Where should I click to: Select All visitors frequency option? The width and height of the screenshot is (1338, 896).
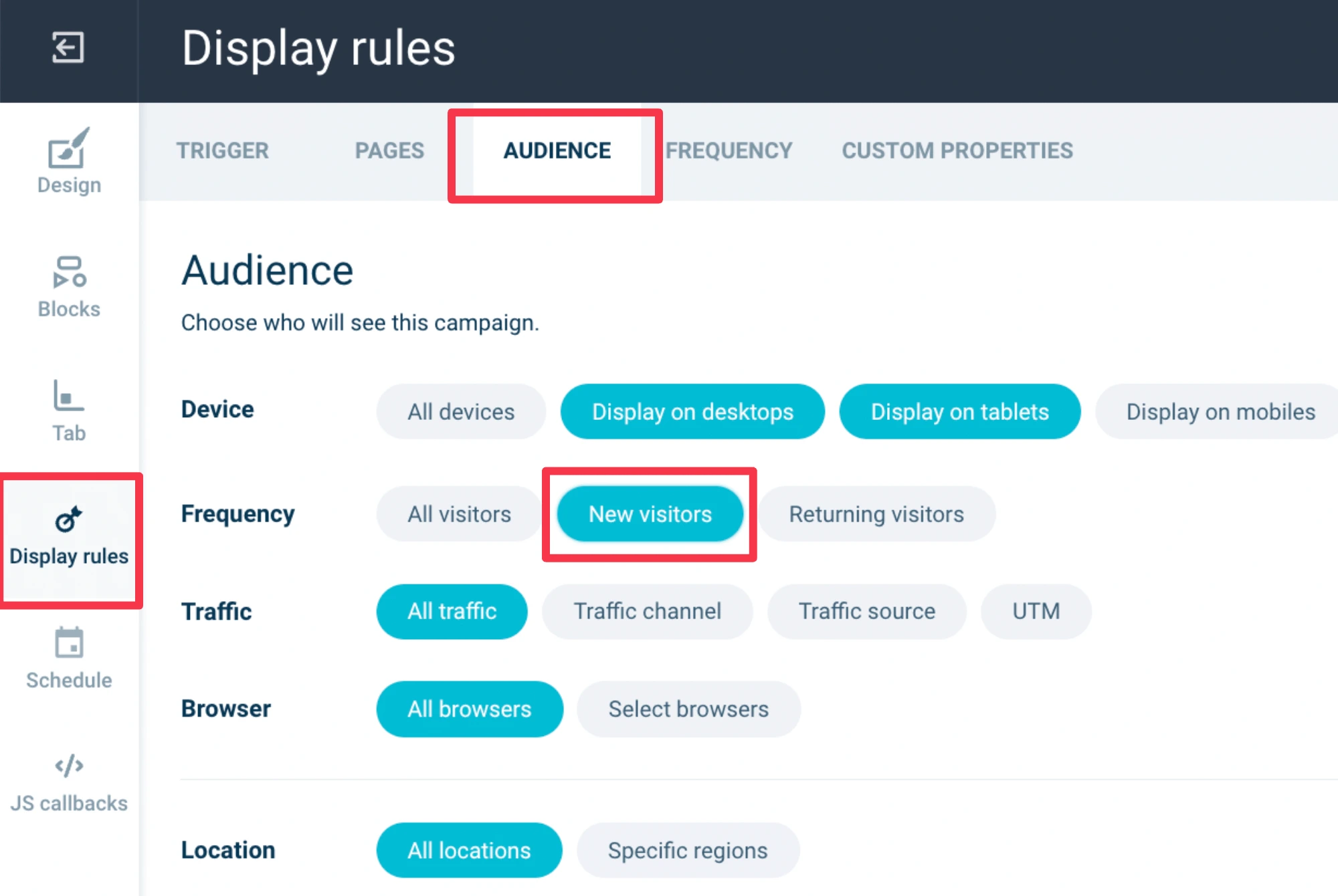(459, 514)
